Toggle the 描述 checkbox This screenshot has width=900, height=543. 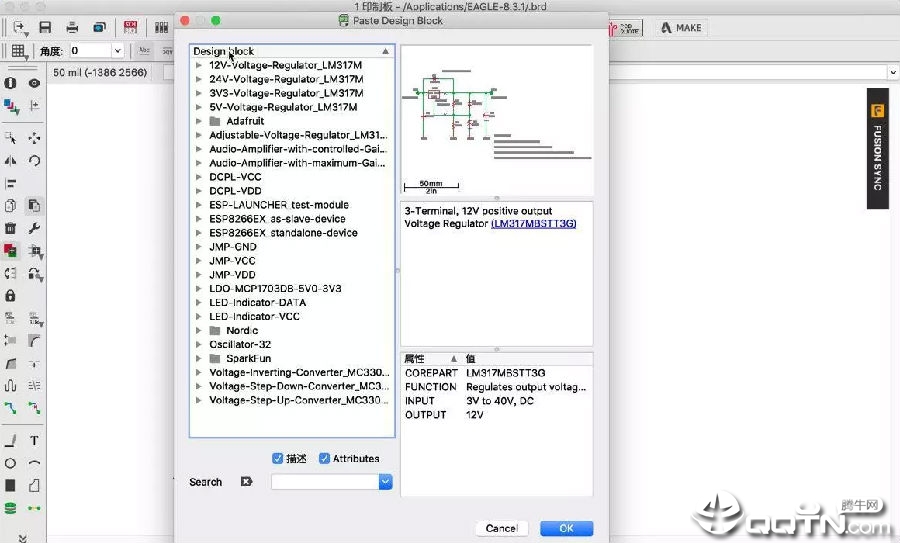click(x=277, y=458)
